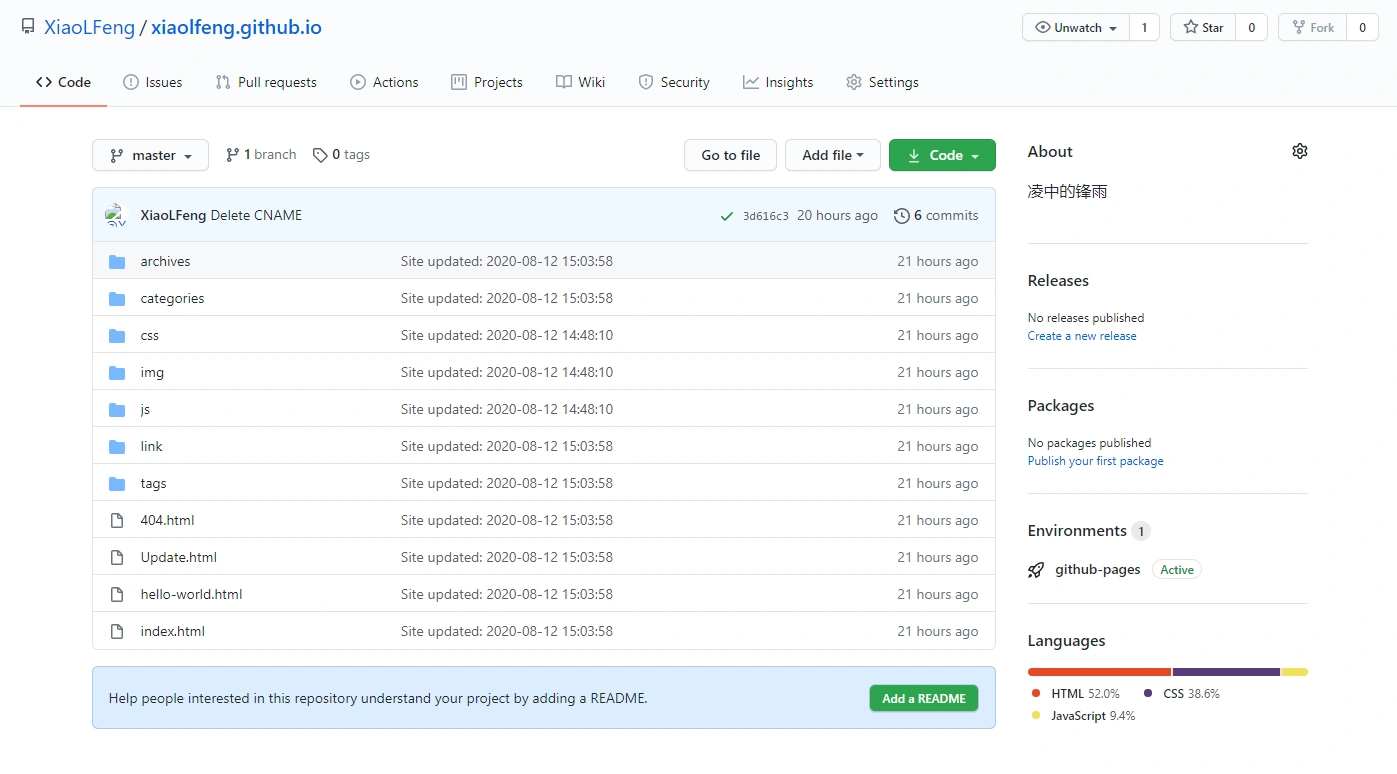Click the folder icon next to link
This screenshot has height=774, width=1397.
117,447
